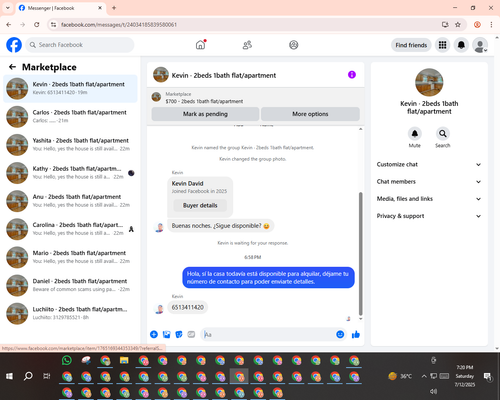Open the Windows notification center icon
Screen dimensions: 500x400
click(488, 376)
